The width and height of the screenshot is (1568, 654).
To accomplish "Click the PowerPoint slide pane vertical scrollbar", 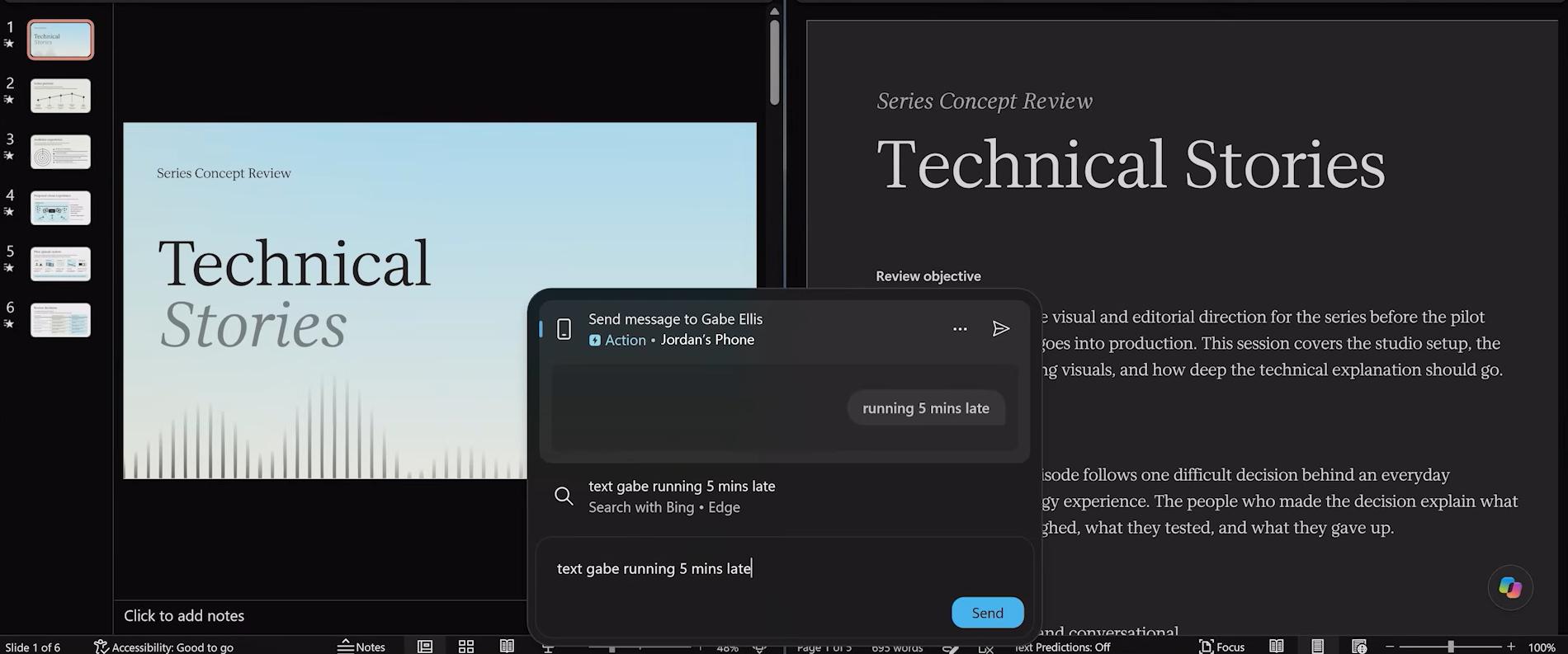I will 774,62.
